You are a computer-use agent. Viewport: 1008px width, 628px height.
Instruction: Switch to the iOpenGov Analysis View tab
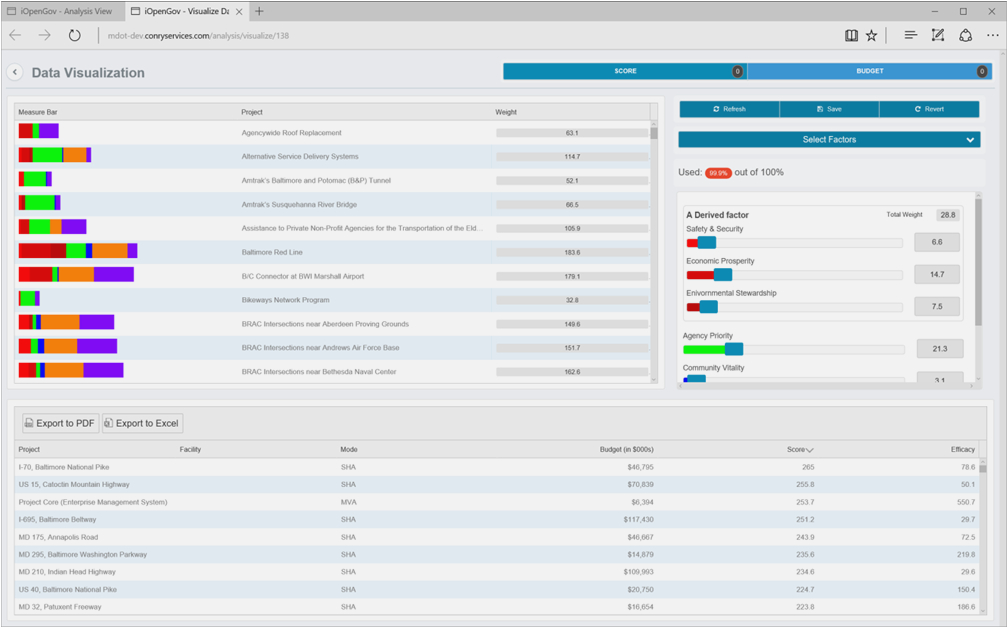(x=60, y=11)
